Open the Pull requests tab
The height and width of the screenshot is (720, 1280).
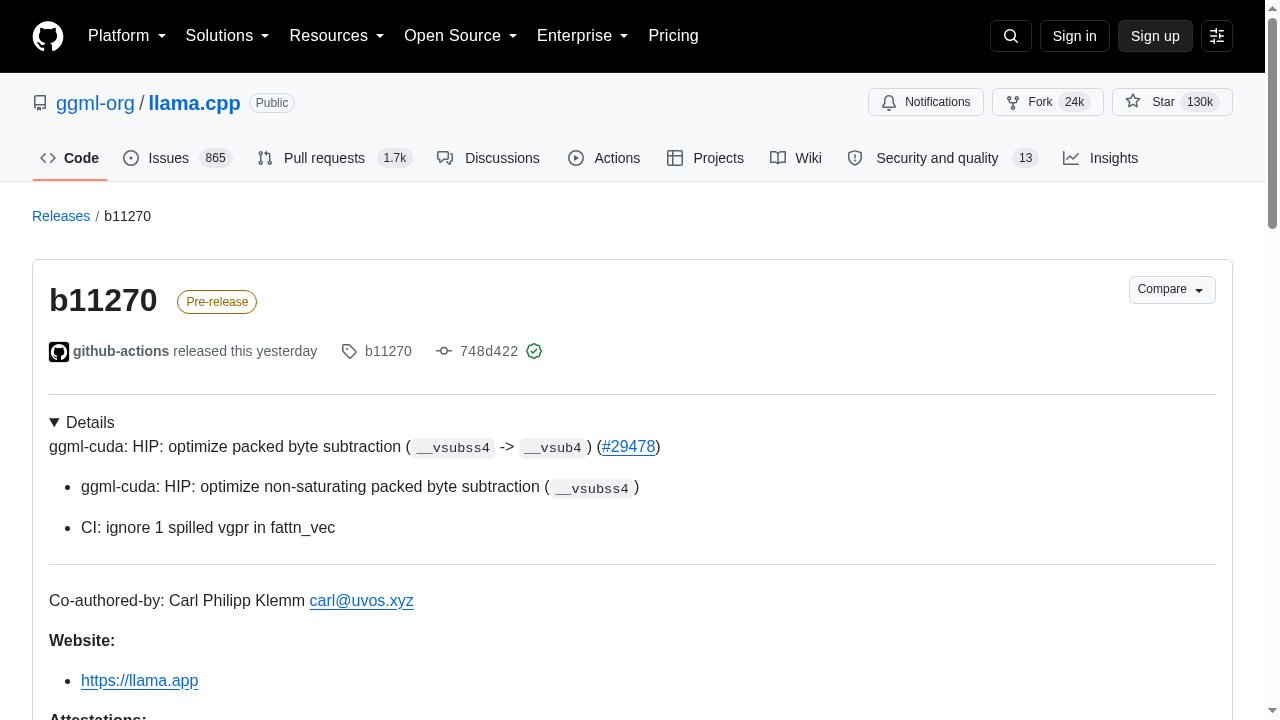click(335, 158)
